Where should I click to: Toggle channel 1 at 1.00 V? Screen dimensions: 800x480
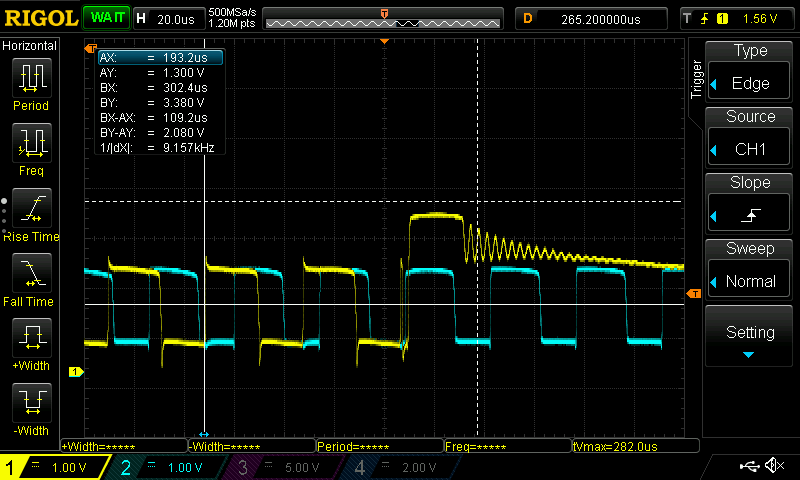(55, 467)
